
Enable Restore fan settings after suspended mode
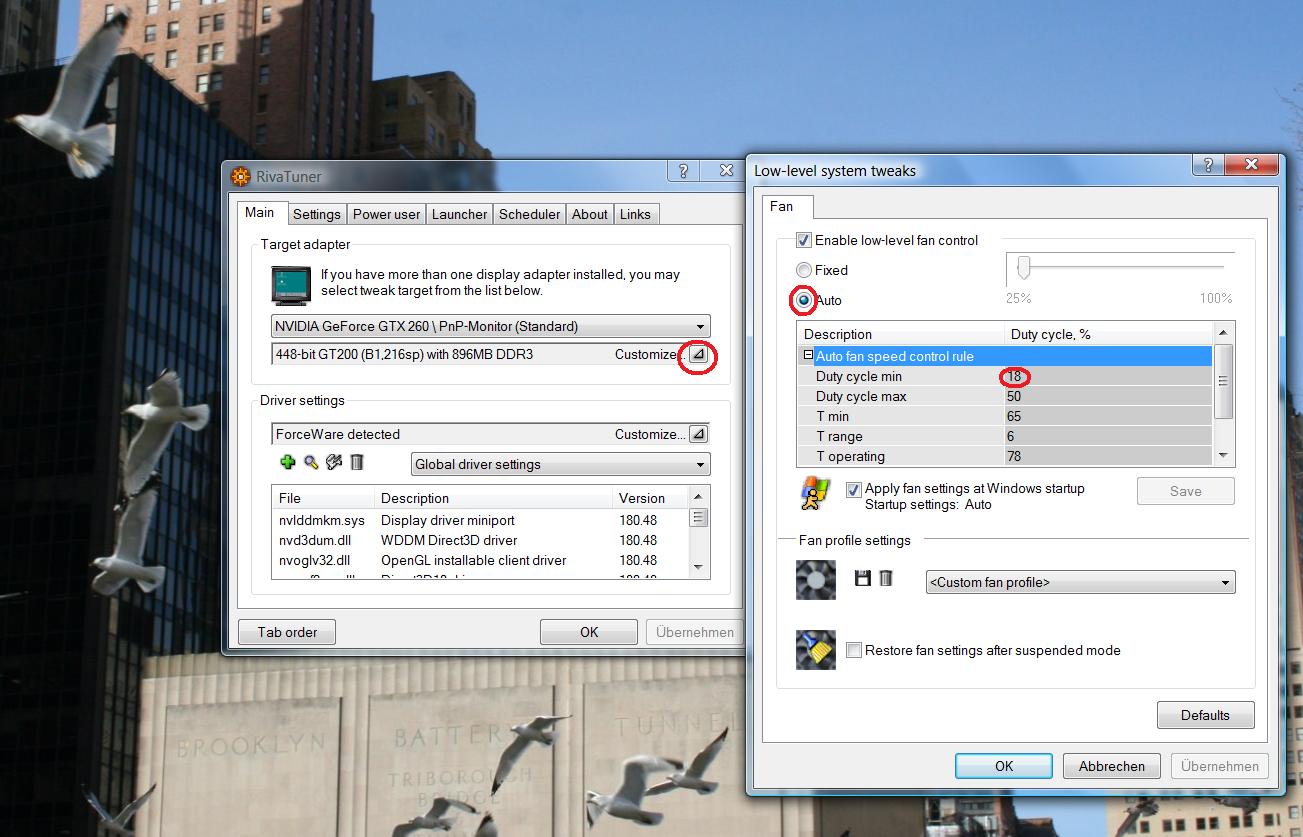click(854, 650)
